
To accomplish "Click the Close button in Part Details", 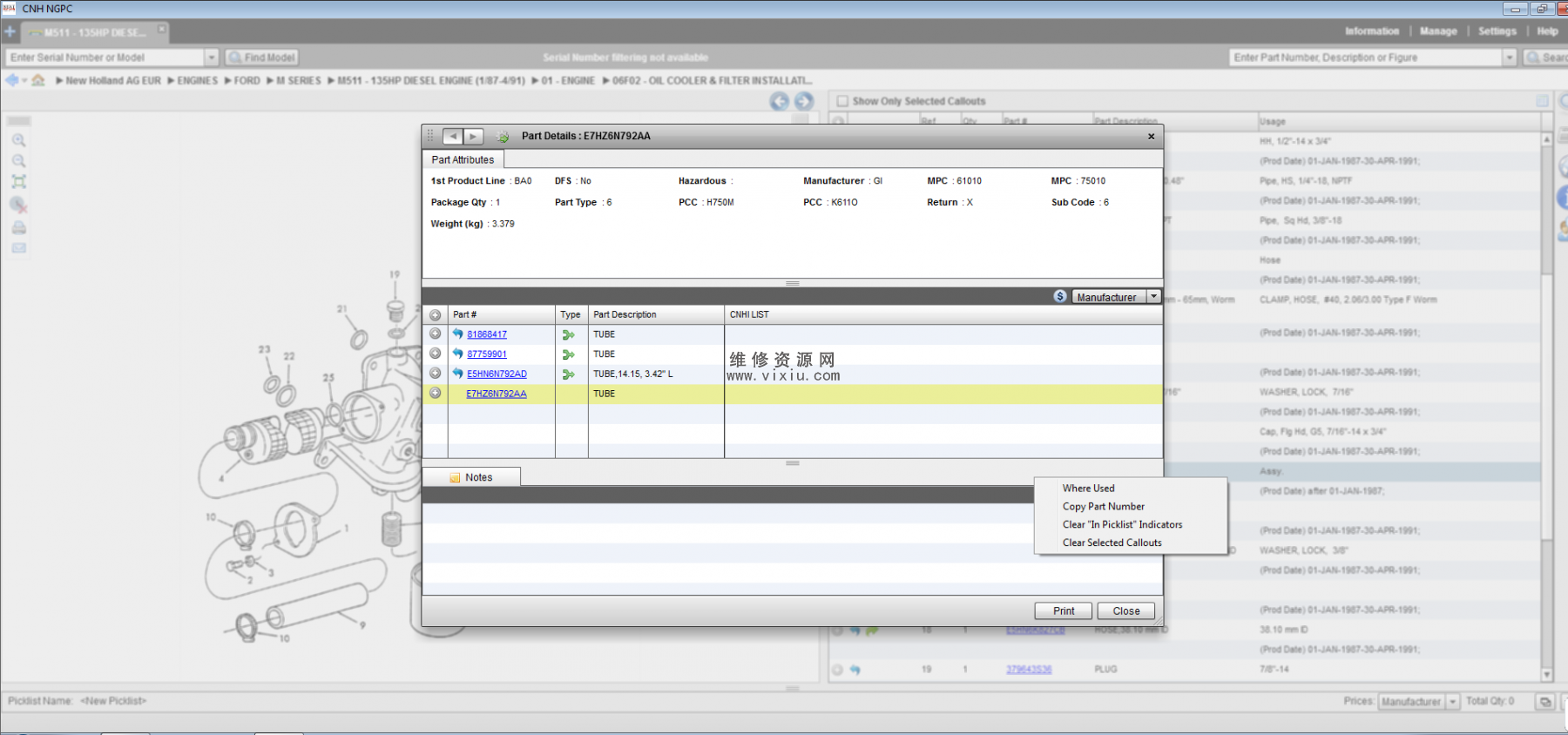I will (x=1126, y=611).
